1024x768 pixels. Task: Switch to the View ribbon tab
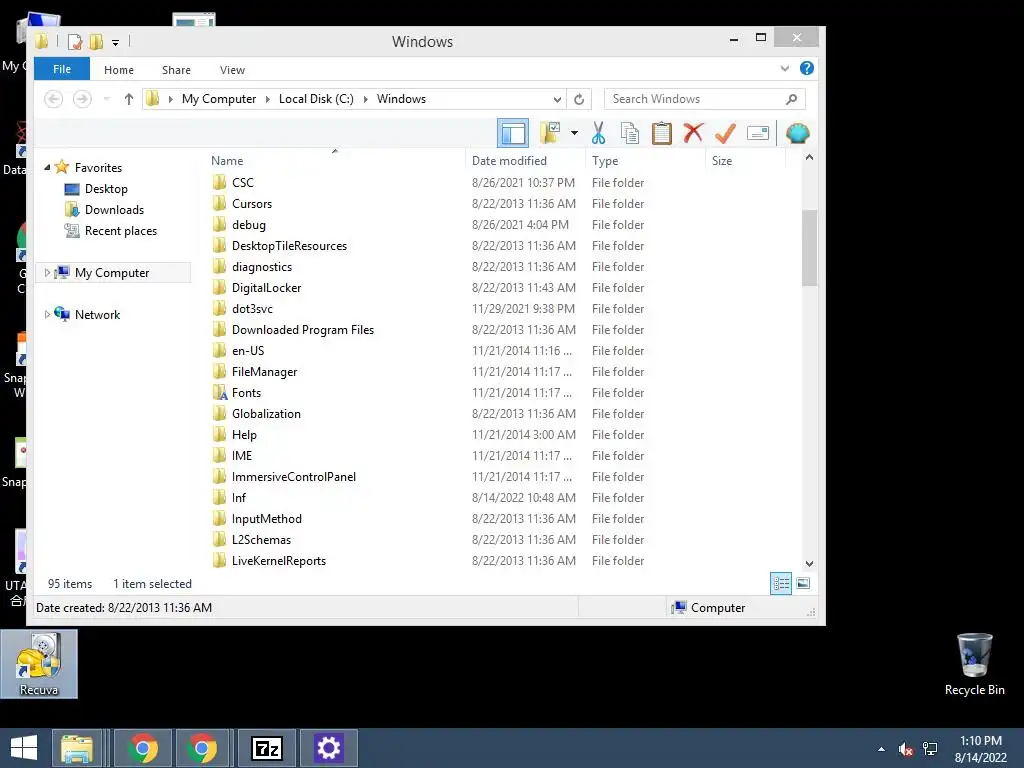point(232,70)
